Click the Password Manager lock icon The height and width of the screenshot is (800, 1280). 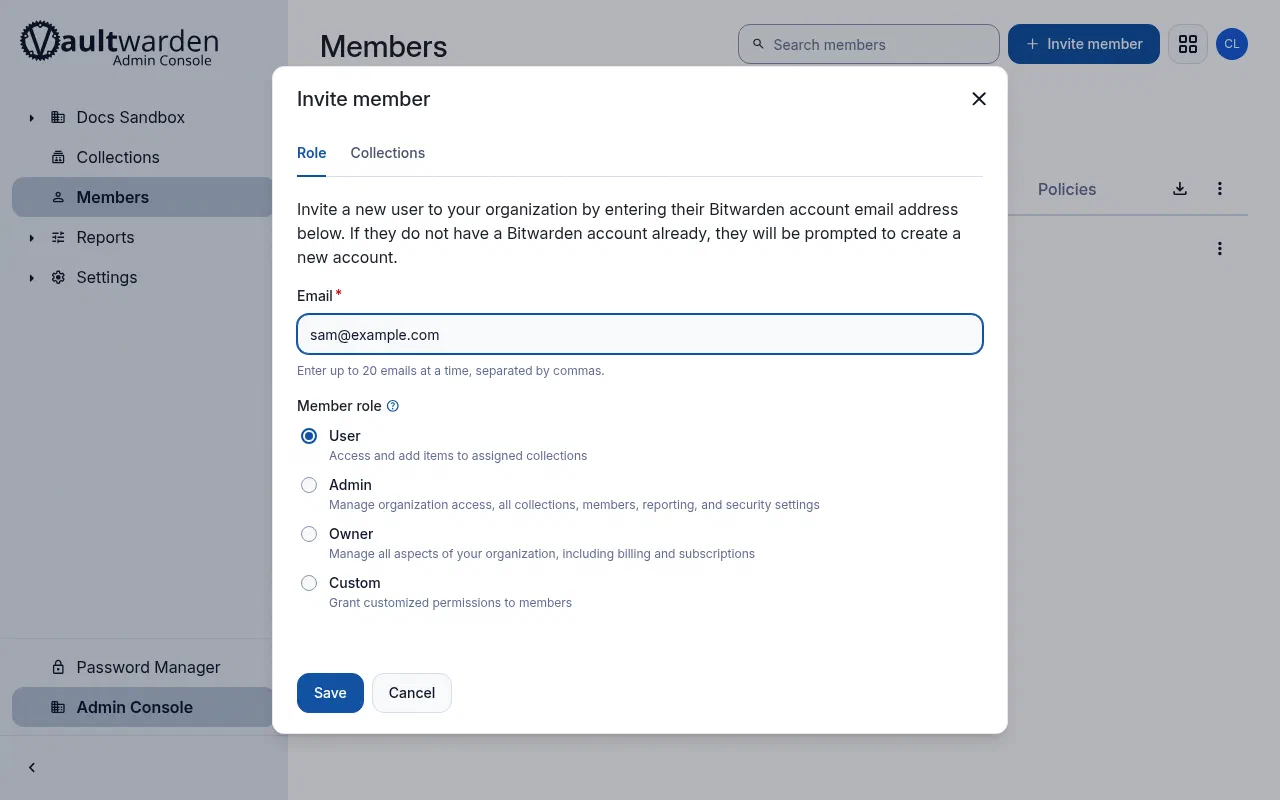pos(58,667)
